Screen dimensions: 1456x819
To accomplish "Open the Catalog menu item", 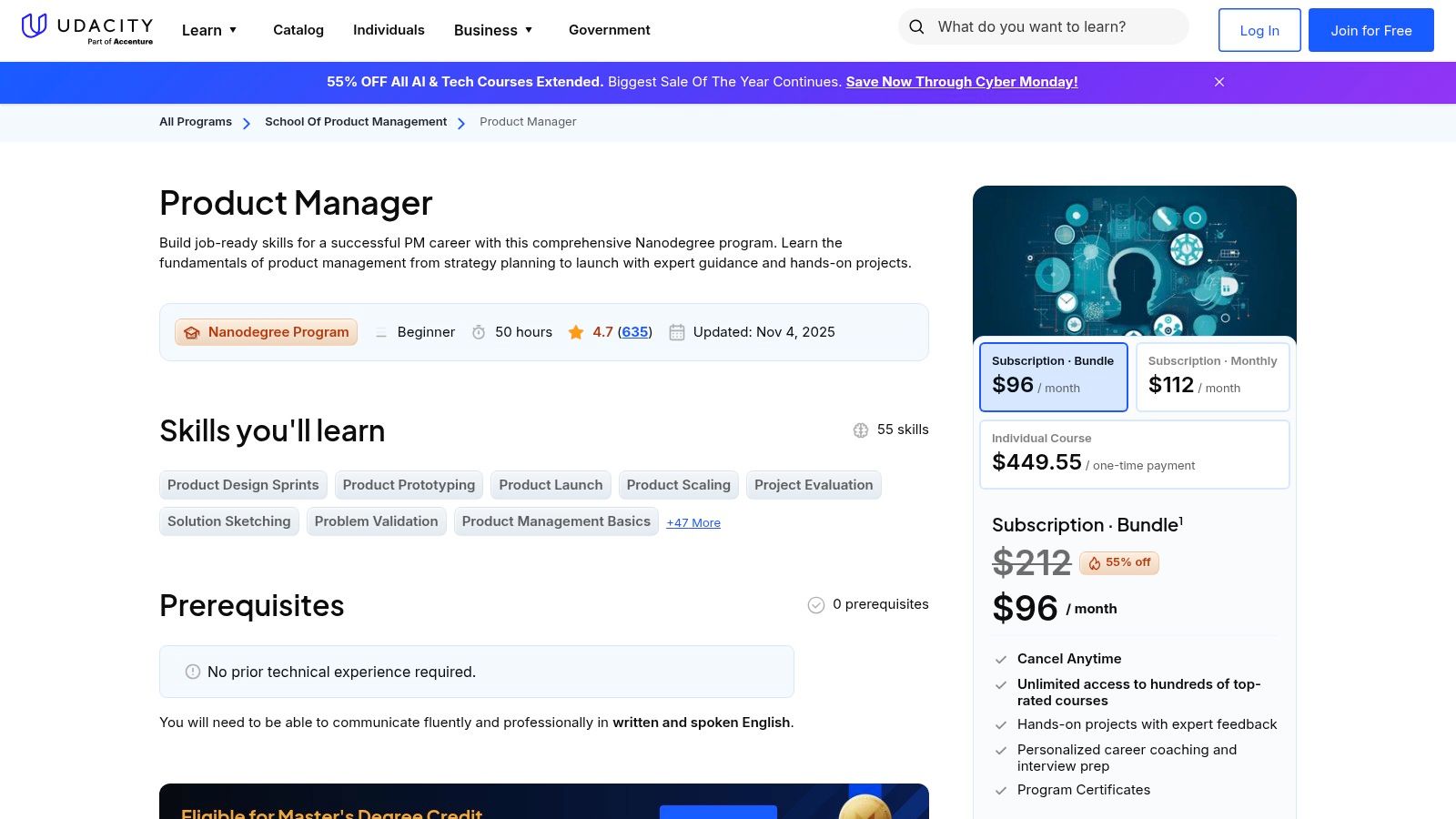I will (298, 30).
